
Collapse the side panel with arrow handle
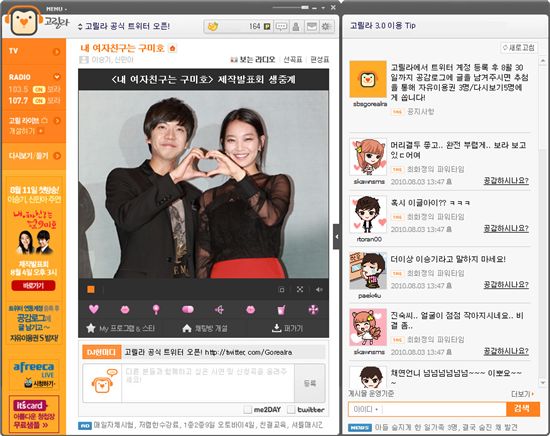point(336,237)
